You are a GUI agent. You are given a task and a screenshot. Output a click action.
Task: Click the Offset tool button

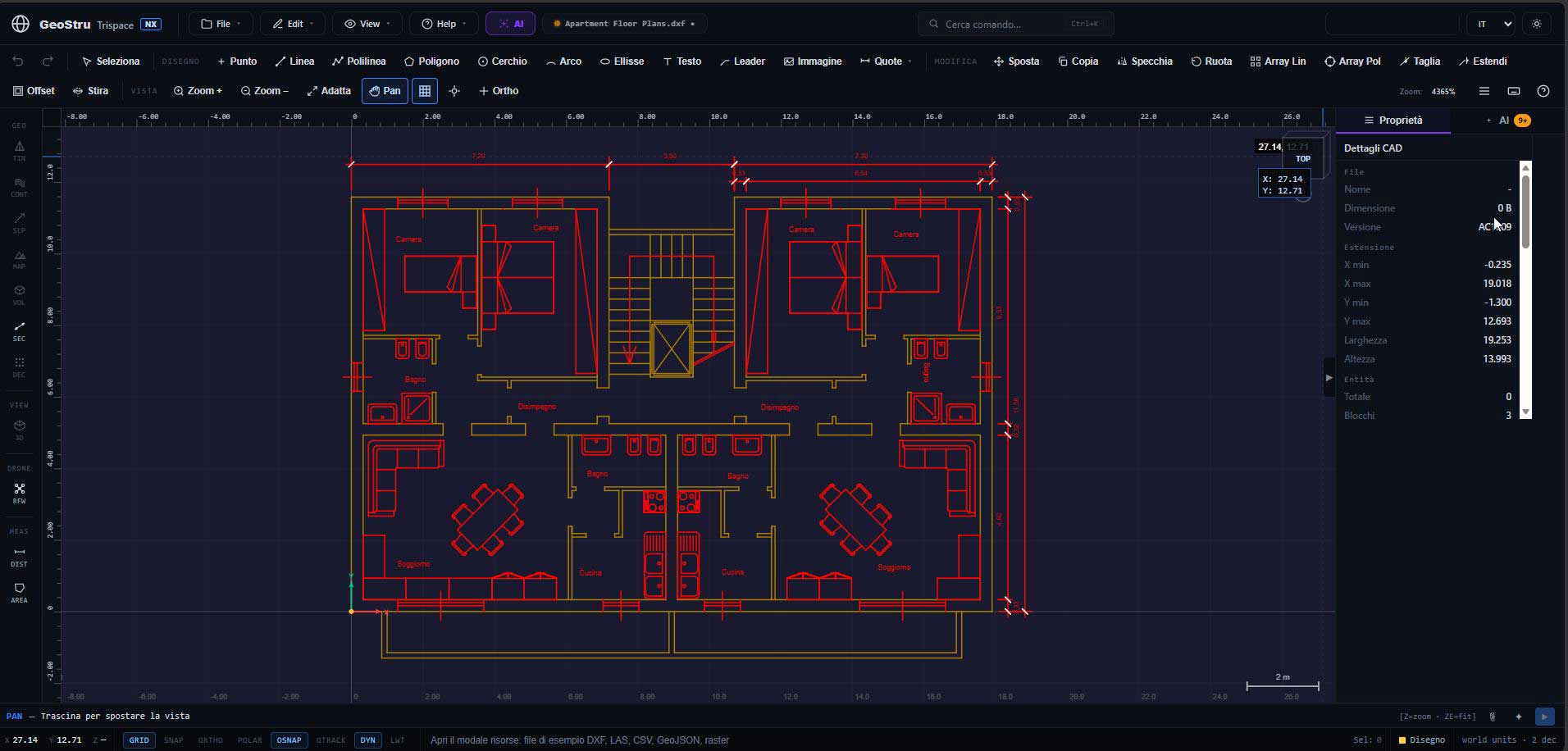pos(34,91)
